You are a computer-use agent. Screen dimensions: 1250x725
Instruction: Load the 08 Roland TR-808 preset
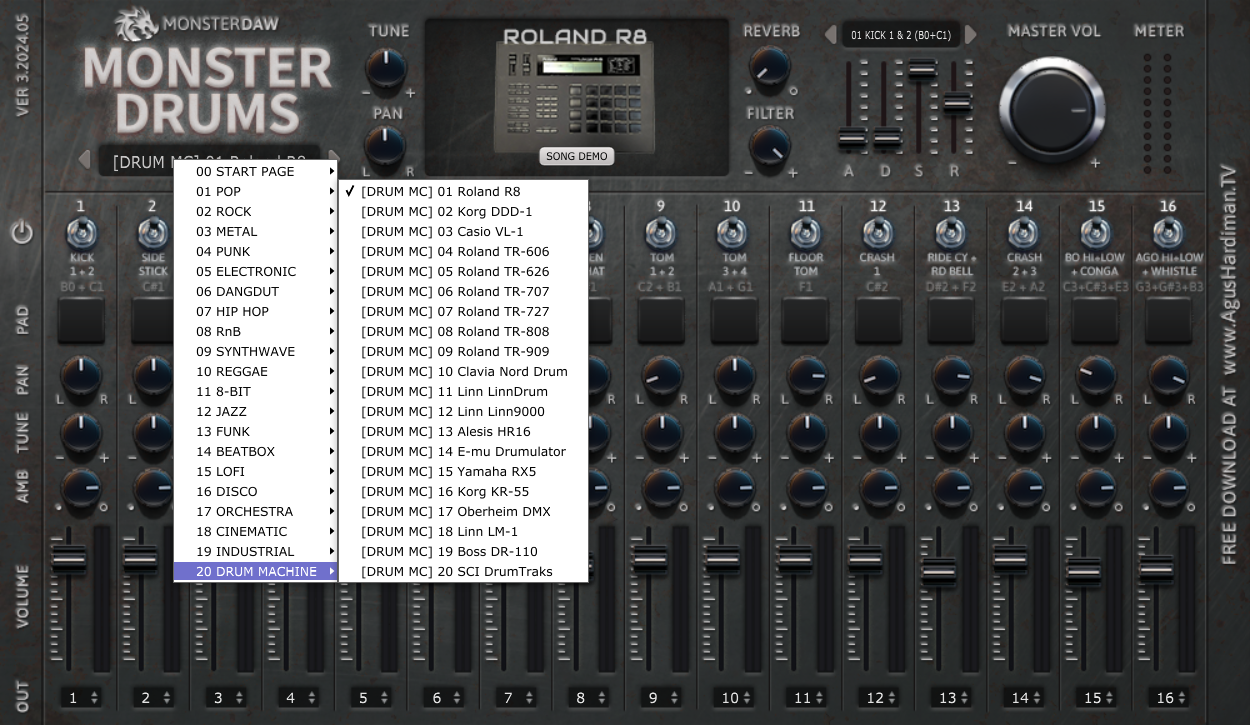click(463, 331)
